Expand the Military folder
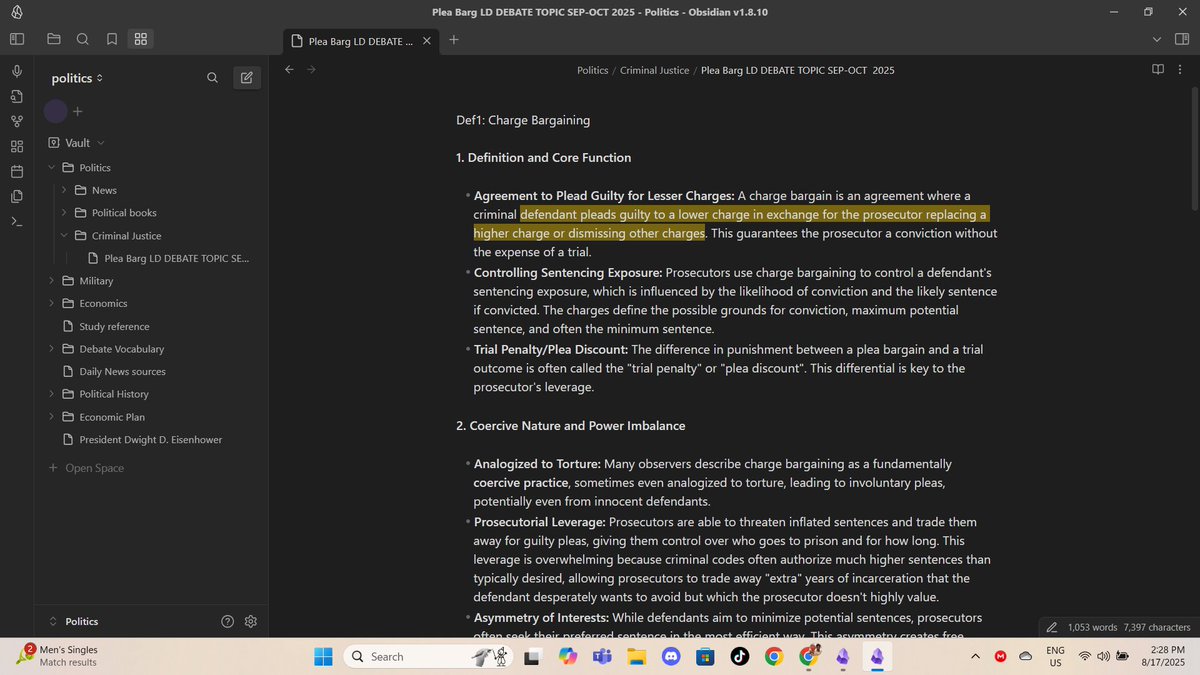Viewport: 1200px width, 675px height. 52,281
